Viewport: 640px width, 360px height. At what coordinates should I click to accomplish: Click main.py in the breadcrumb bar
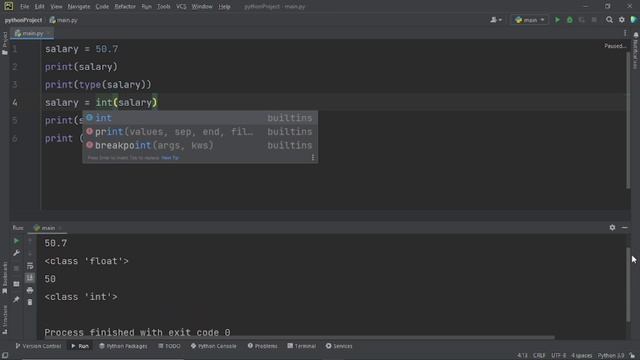pyautogui.click(x=64, y=20)
